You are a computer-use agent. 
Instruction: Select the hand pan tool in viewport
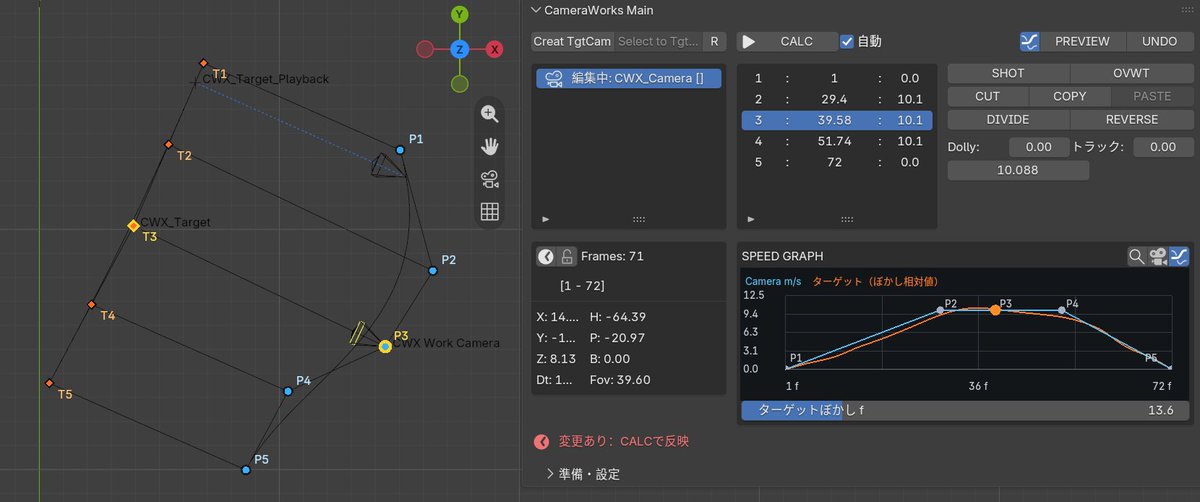[489, 147]
